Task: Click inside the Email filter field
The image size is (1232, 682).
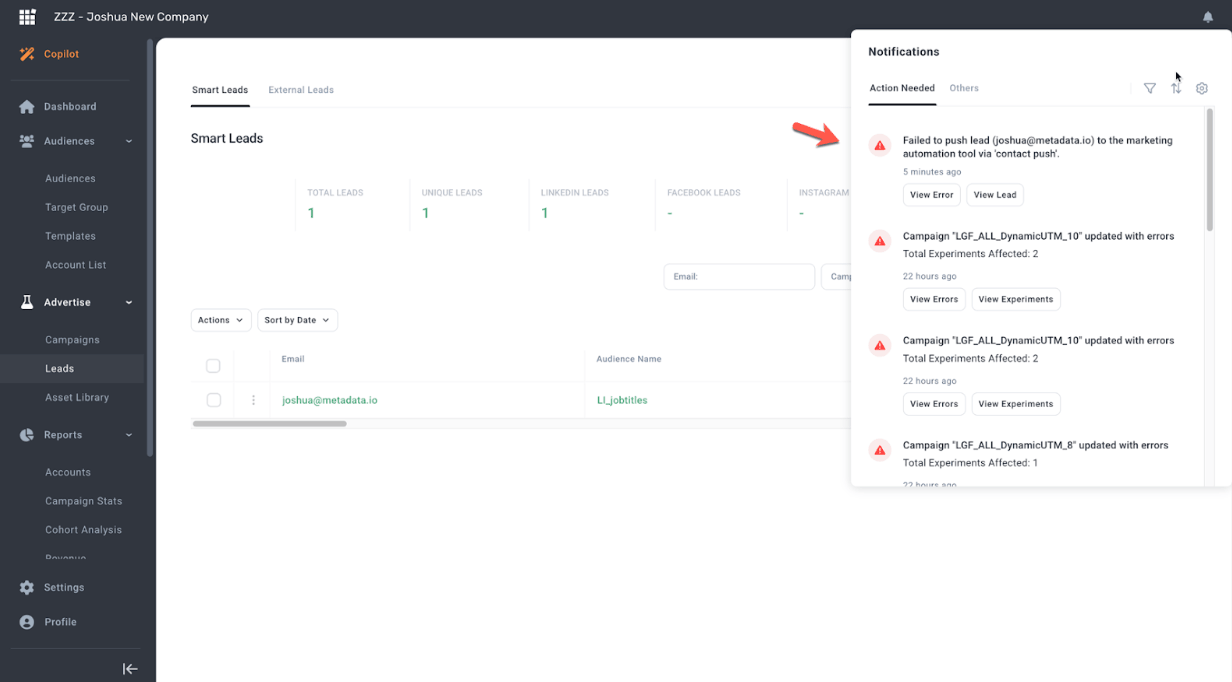Action: pyautogui.click(x=740, y=276)
